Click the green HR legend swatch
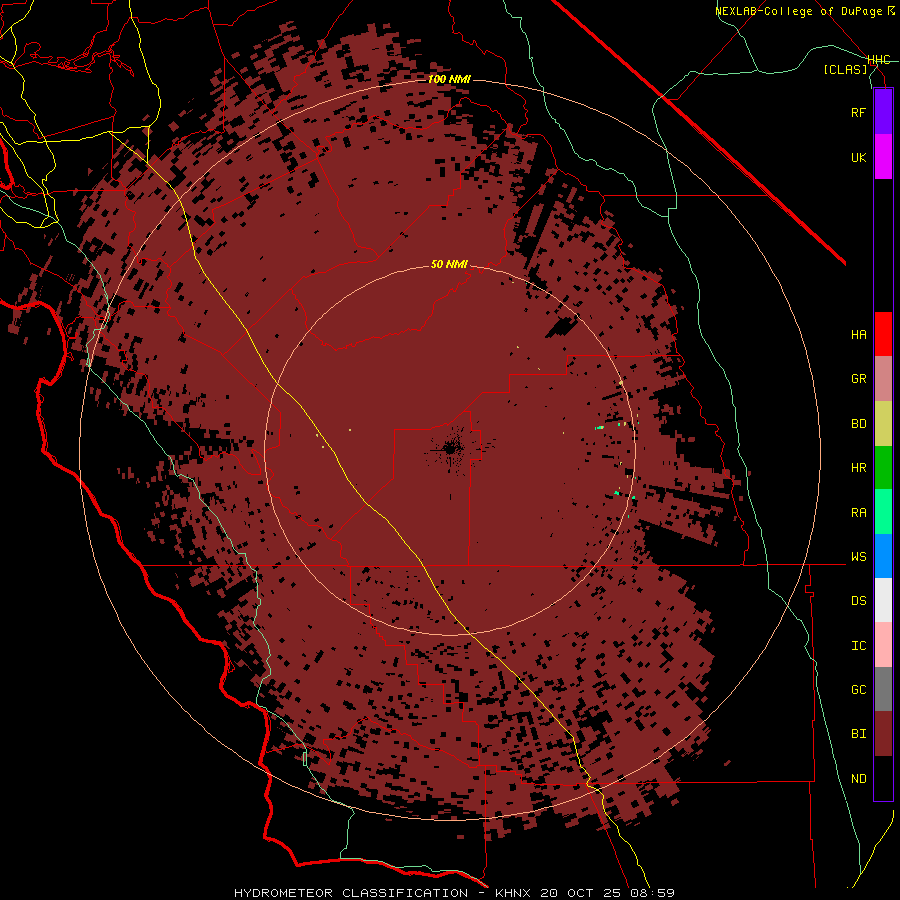 click(x=883, y=468)
